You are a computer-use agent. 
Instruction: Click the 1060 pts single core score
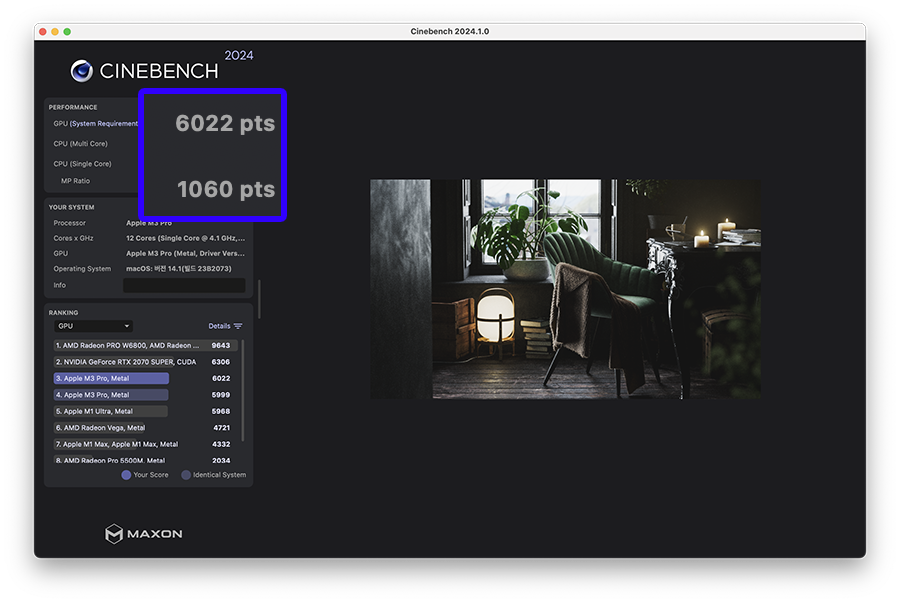click(x=226, y=189)
